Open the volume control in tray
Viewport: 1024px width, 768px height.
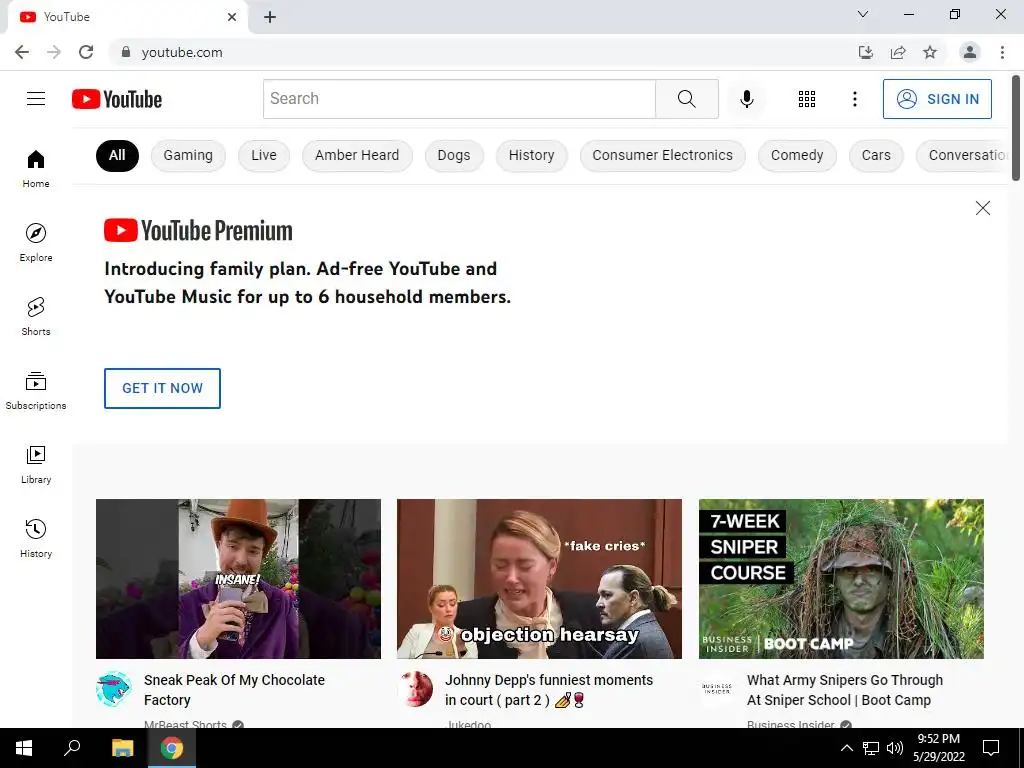(x=895, y=748)
